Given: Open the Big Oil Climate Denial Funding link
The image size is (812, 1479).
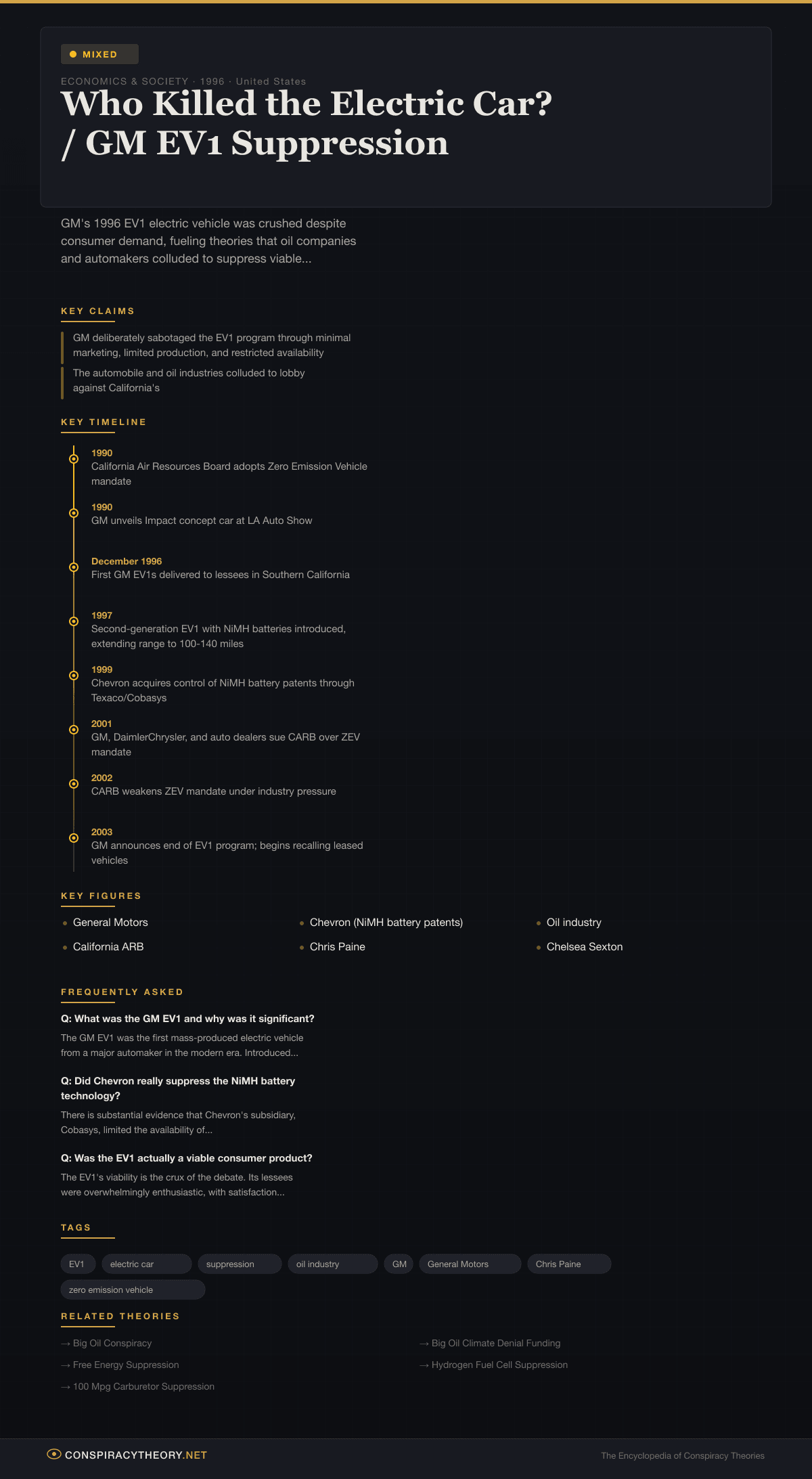Looking at the screenshot, I should [495, 1343].
